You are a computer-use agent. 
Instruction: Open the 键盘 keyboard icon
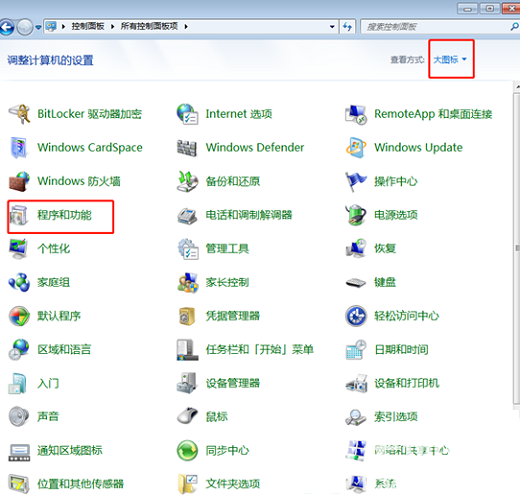pyautogui.click(x=356, y=283)
